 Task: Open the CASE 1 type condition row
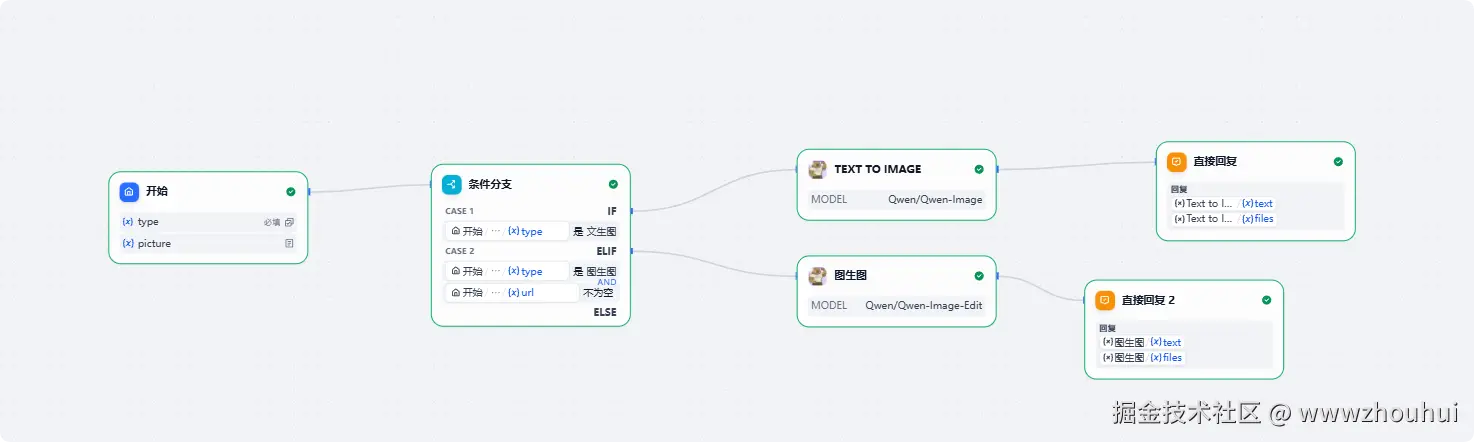(x=531, y=231)
